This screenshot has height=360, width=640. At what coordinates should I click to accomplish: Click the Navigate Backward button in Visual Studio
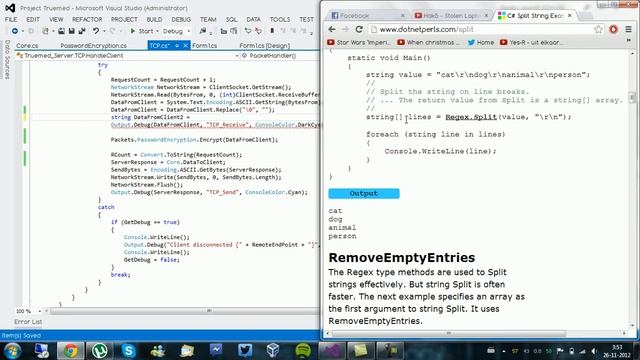click(15, 31)
